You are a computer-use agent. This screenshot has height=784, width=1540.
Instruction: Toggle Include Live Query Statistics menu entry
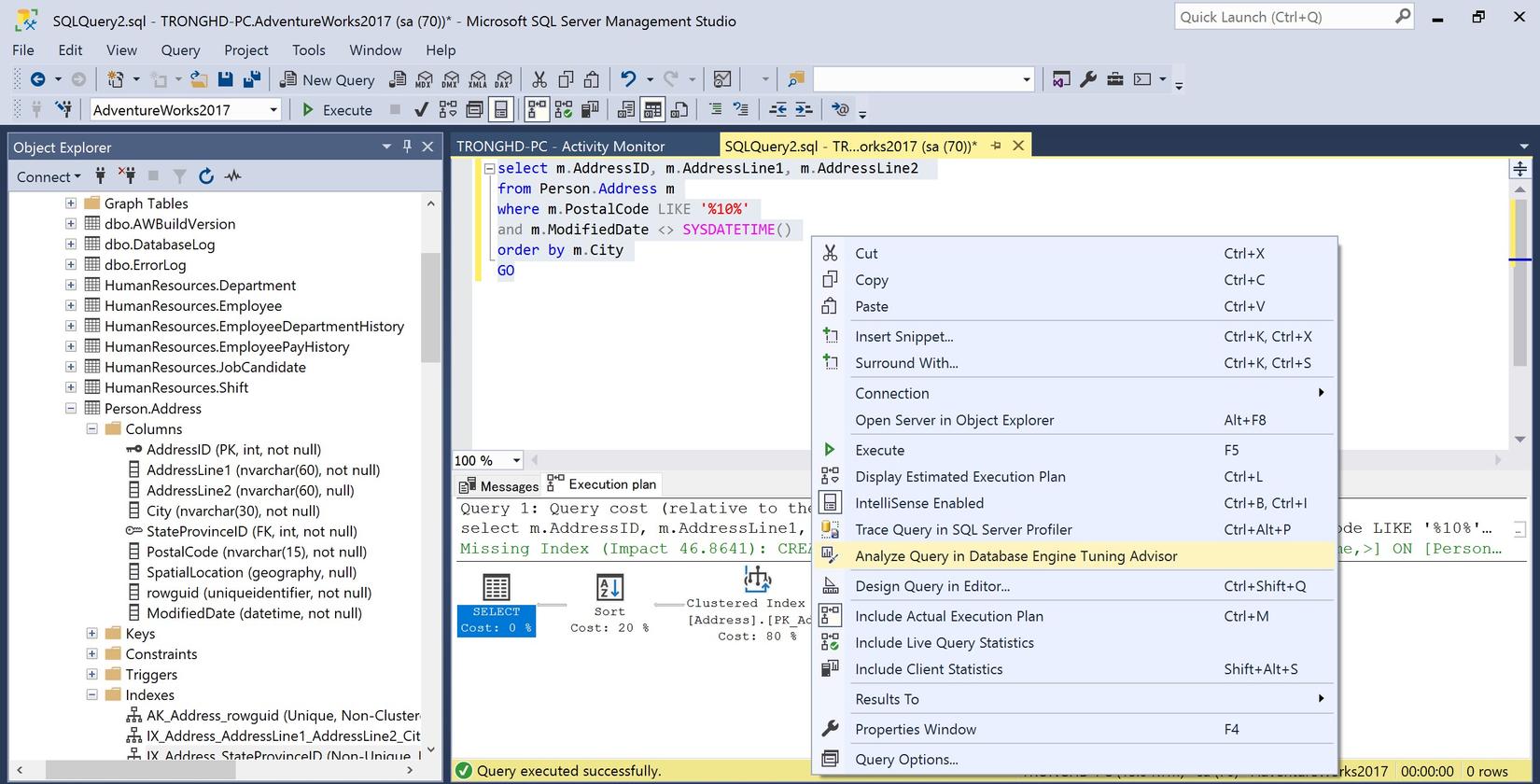[944, 642]
